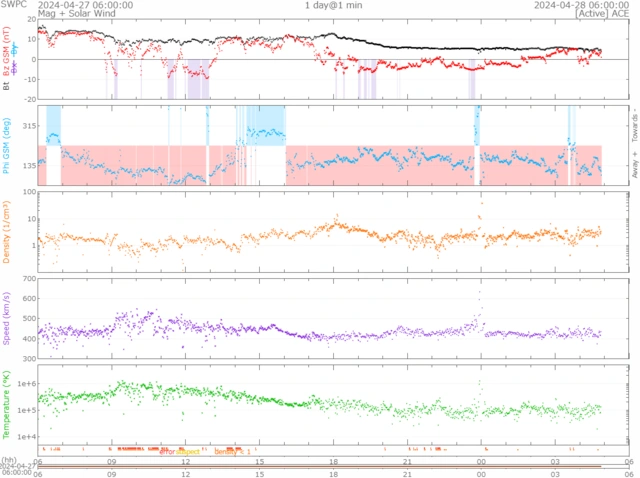
Task: Click the Towards - sector label
Action: [x=635, y=125]
